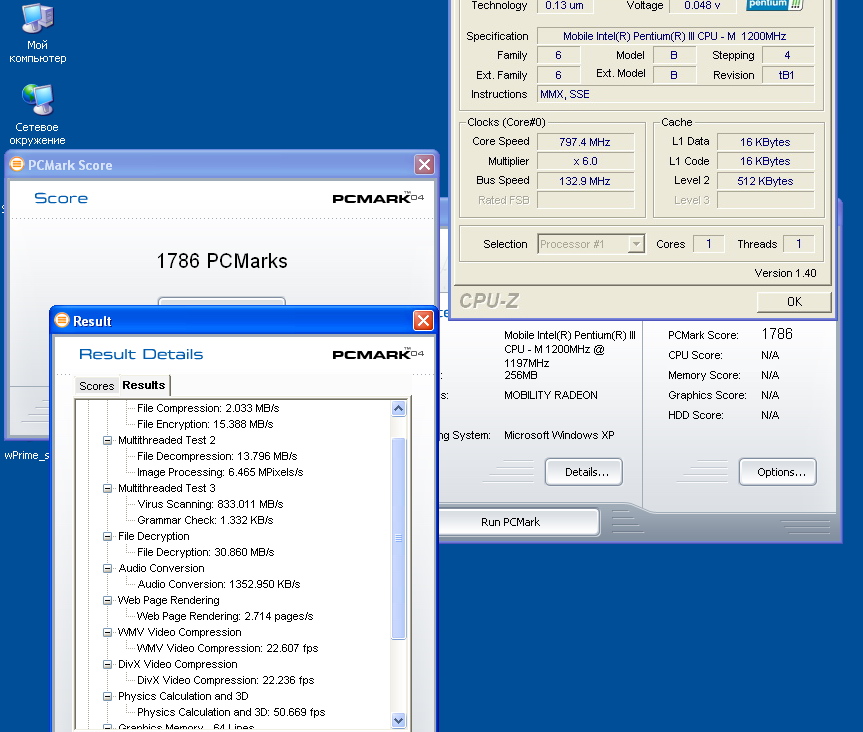Viewport: 863px width, 732px height.
Task: Click the 1786 PCMarks score text
Action: 222,261
